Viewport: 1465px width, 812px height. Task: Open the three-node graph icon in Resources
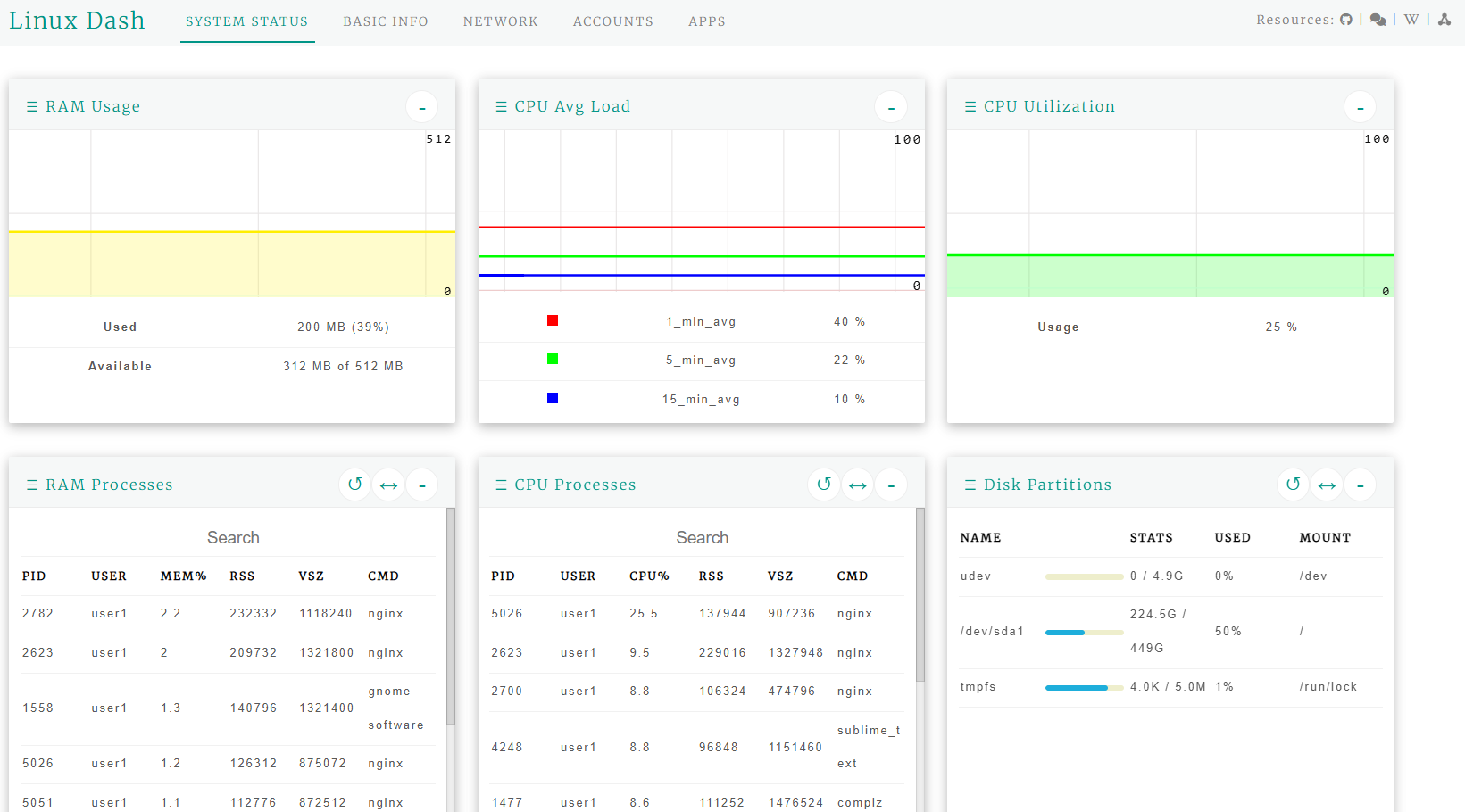pyautogui.click(x=1444, y=20)
